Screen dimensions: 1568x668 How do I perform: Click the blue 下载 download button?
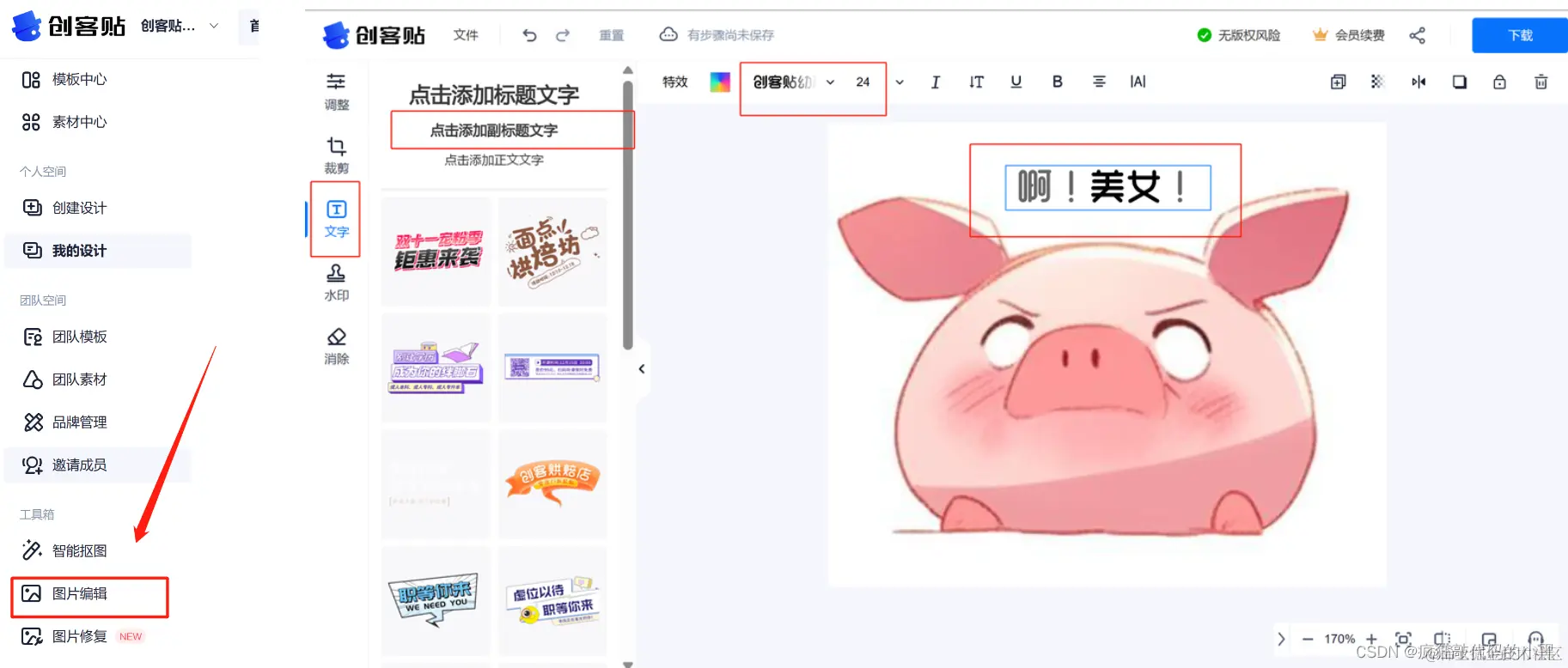pyautogui.click(x=1520, y=35)
